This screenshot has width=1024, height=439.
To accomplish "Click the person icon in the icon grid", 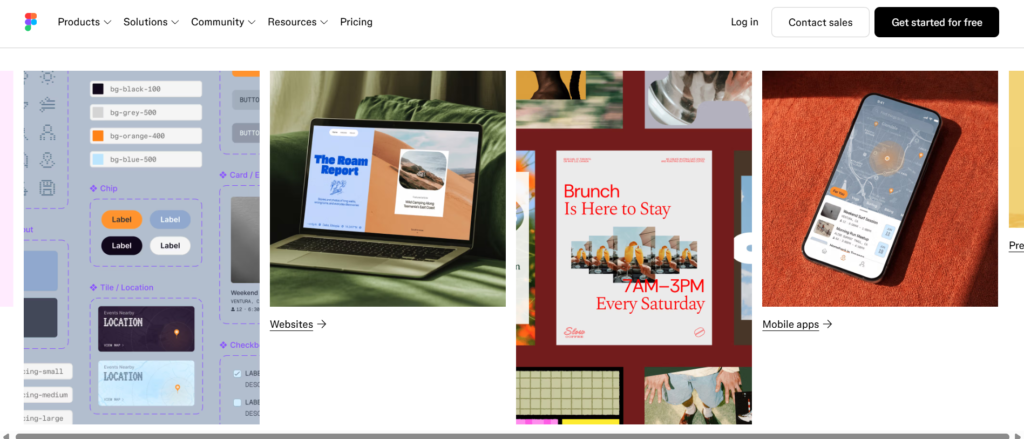I will [47, 133].
